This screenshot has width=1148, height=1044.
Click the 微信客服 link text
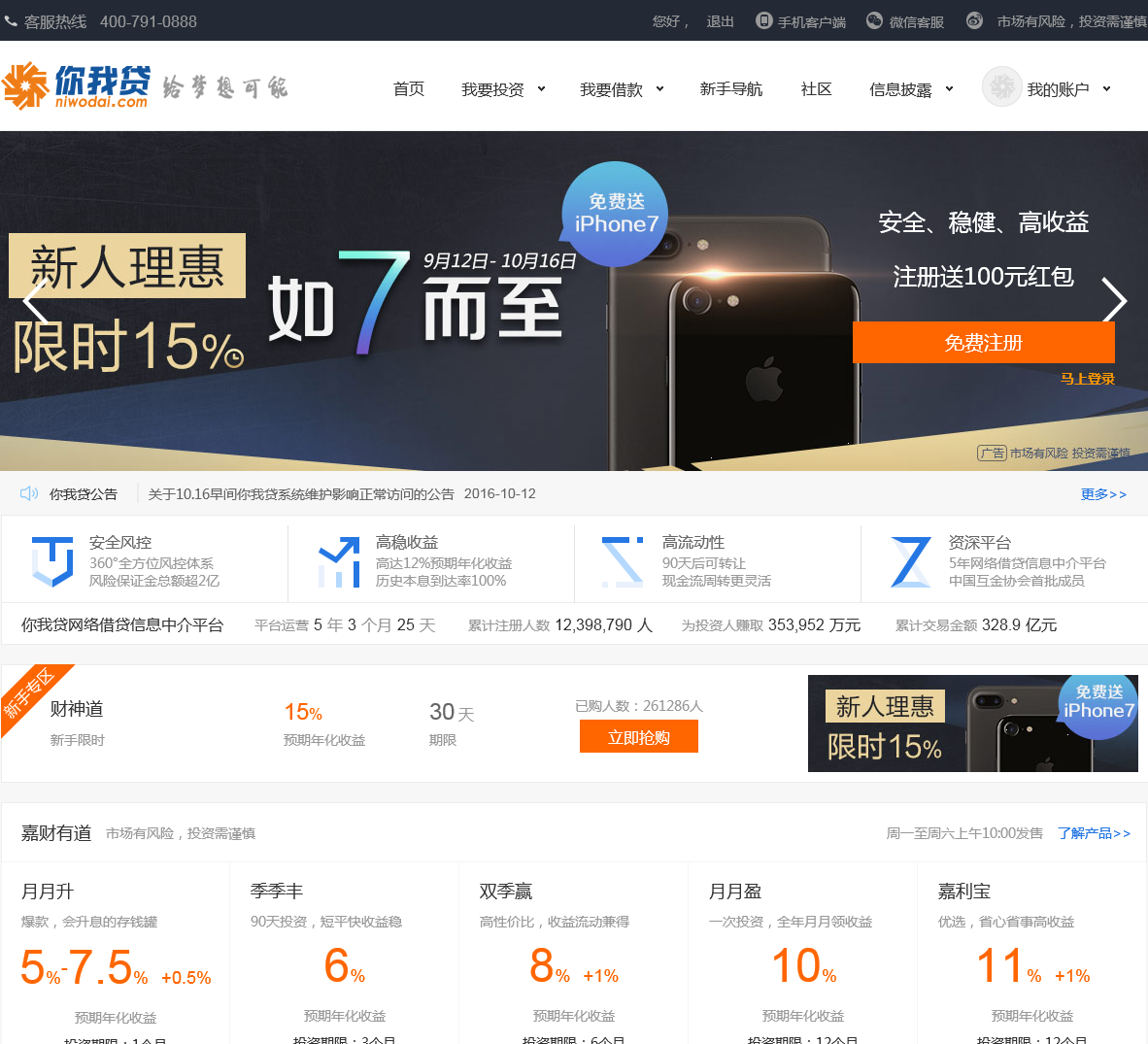(x=917, y=22)
